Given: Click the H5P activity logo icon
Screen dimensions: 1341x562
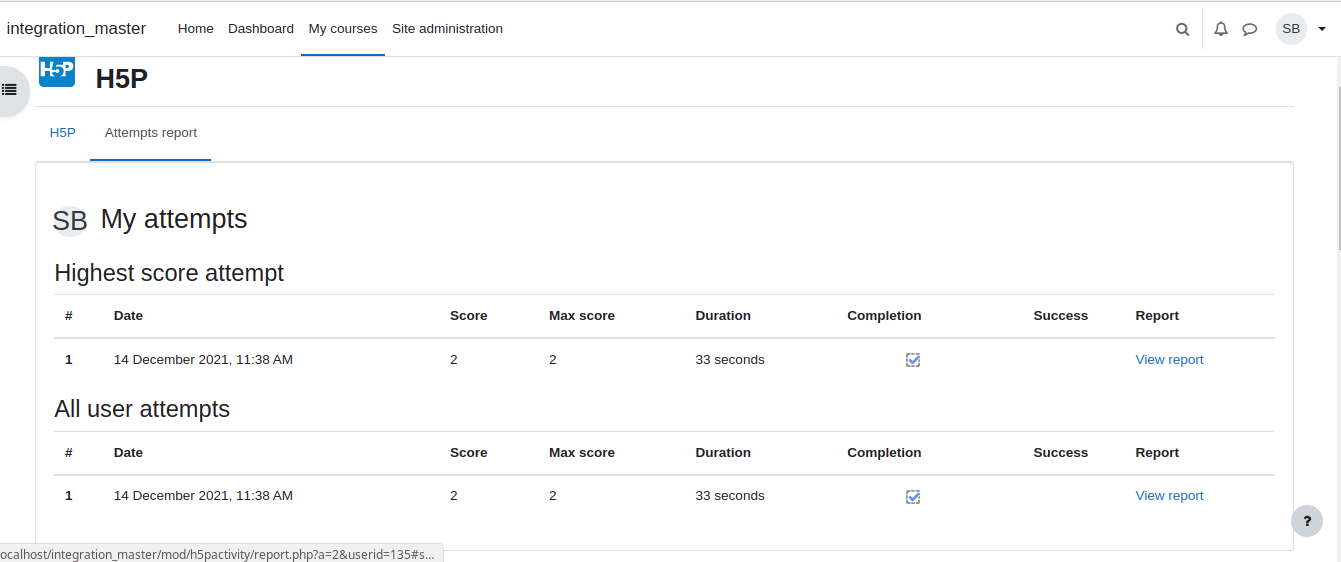Looking at the screenshot, I should pyautogui.click(x=57, y=72).
